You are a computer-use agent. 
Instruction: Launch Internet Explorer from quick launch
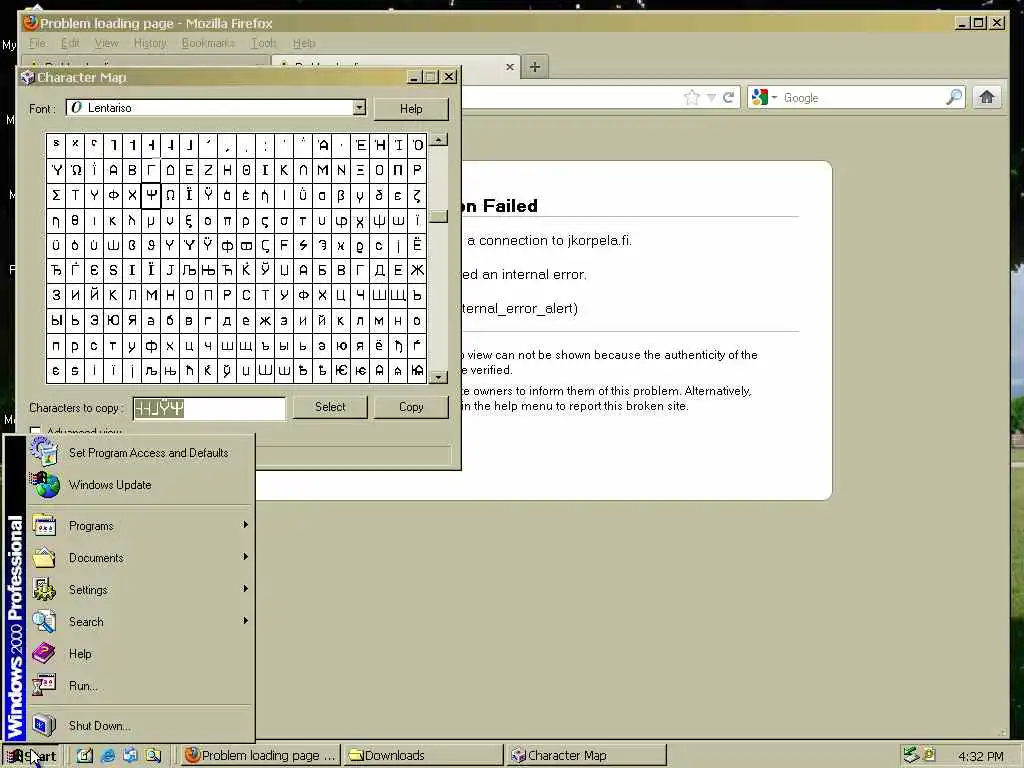[x=108, y=756]
